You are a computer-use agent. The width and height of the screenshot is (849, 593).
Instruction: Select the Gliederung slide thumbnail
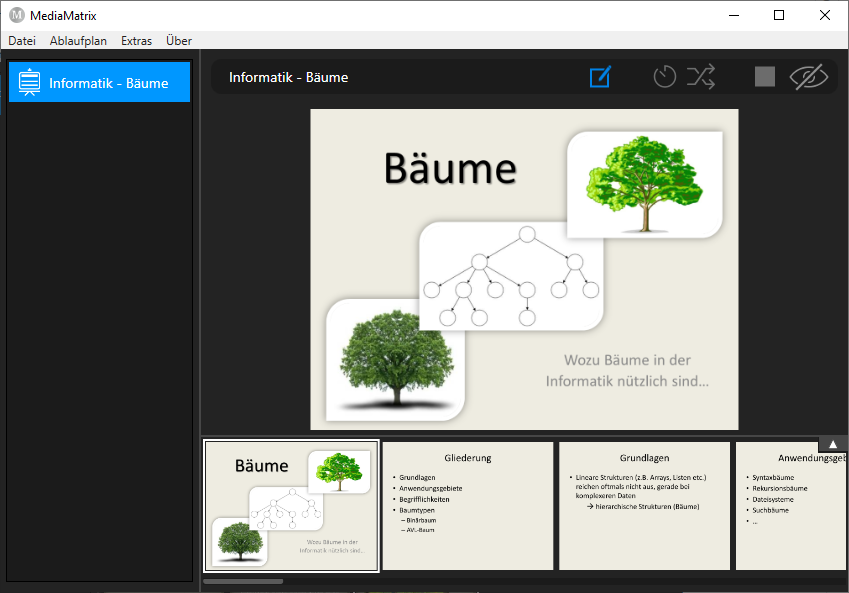pos(467,506)
